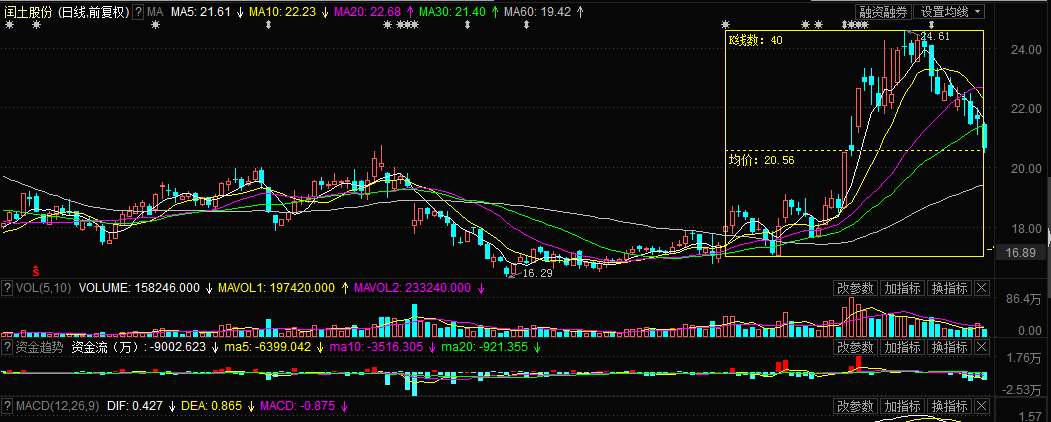Click the event marker below 设置均线 button
The image size is (1051, 422).
click(930, 25)
